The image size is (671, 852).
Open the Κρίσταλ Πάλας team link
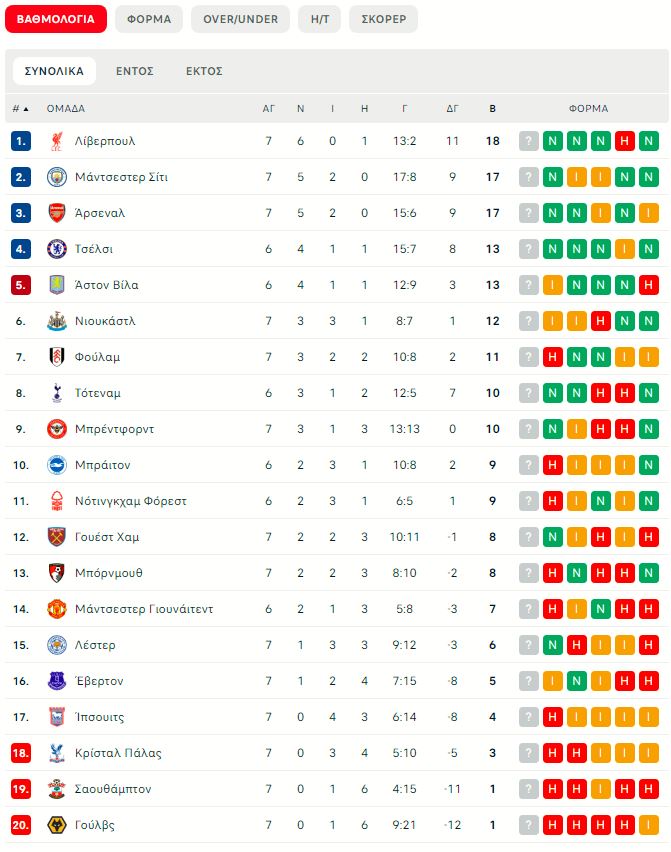coord(118,753)
